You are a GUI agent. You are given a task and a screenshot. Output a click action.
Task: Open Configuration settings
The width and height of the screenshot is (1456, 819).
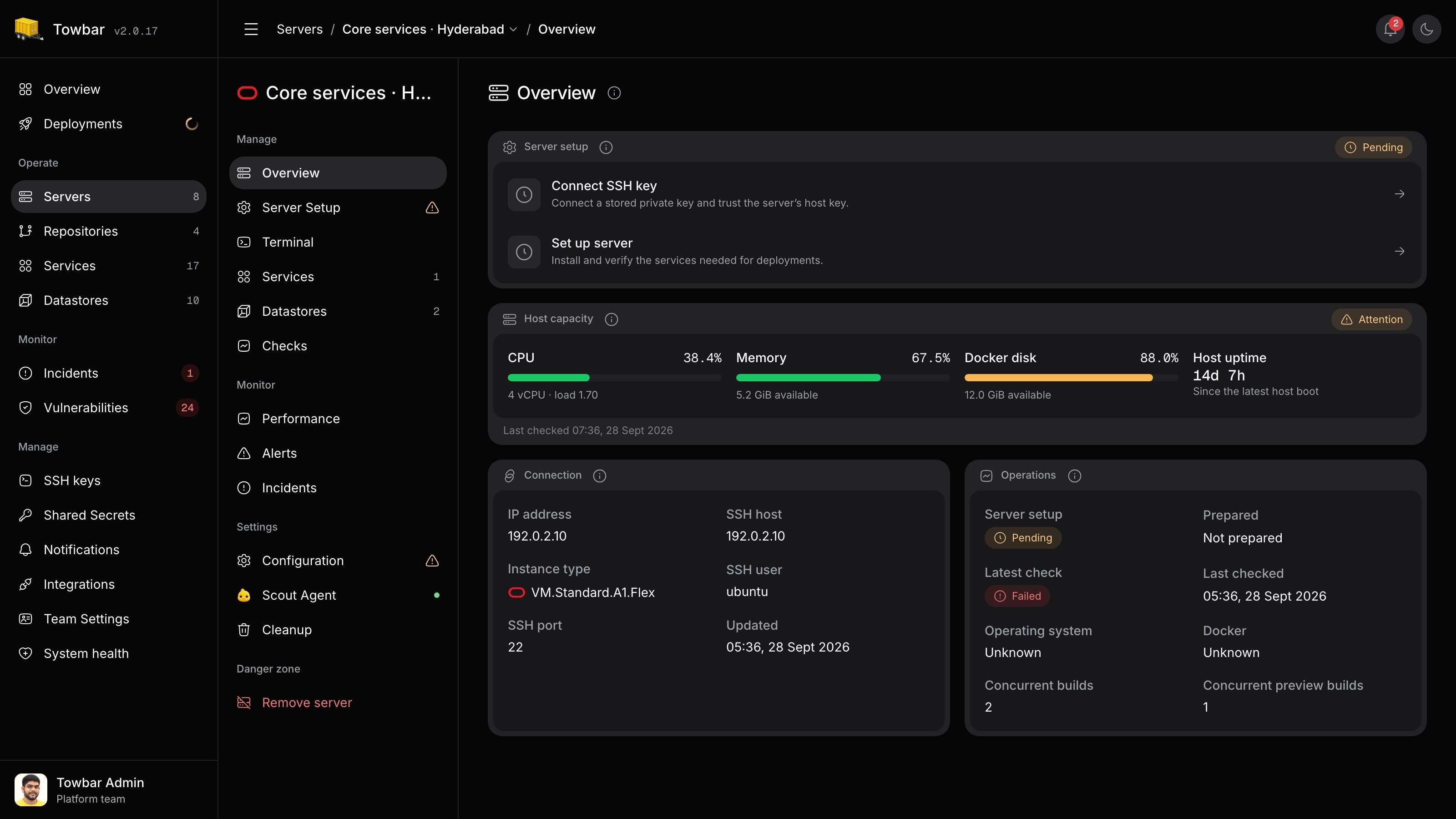tap(338, 561)
